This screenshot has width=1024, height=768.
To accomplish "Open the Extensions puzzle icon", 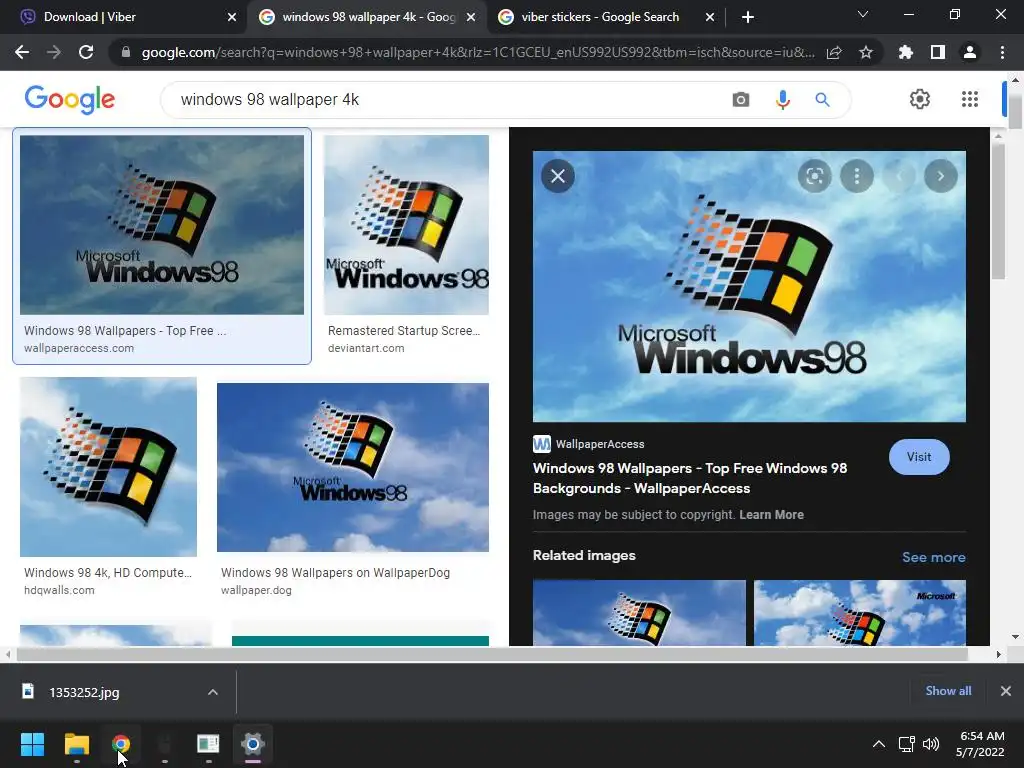I will click(906, 52).
